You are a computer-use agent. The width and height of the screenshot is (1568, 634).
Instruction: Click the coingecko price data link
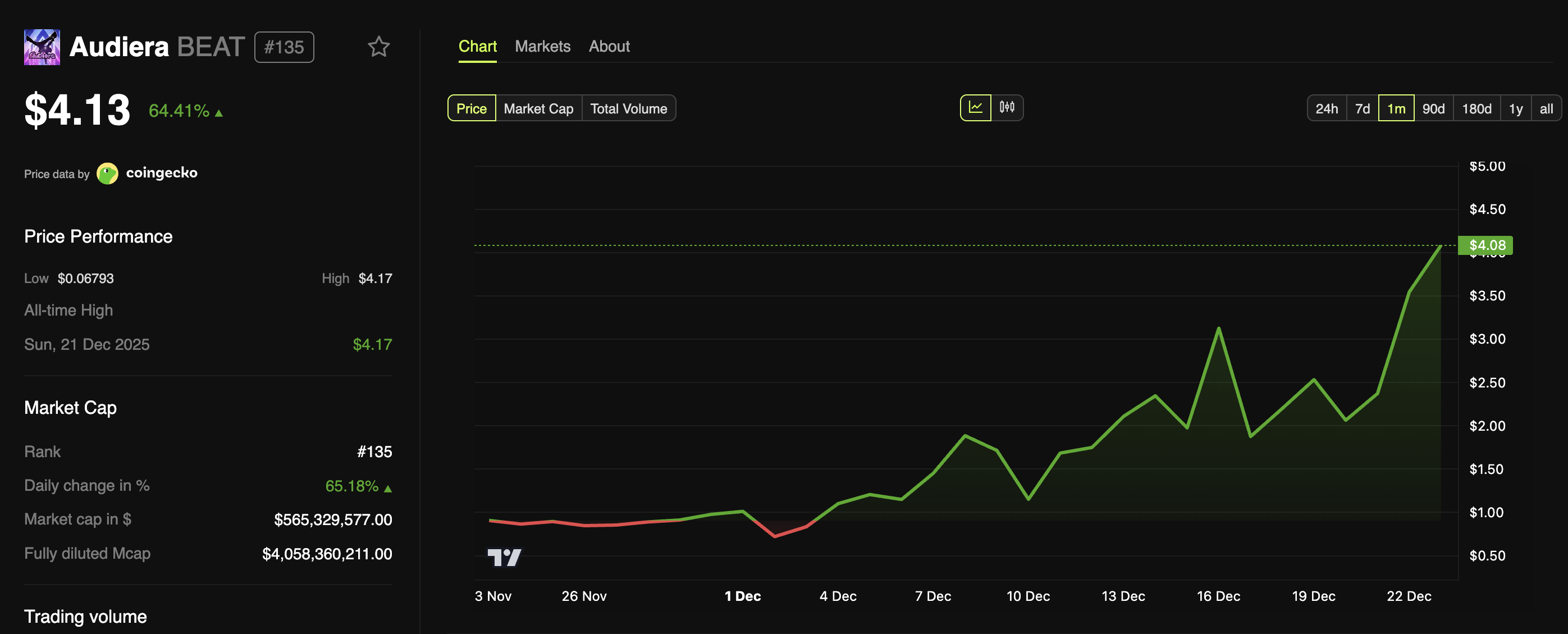(161, 173)
